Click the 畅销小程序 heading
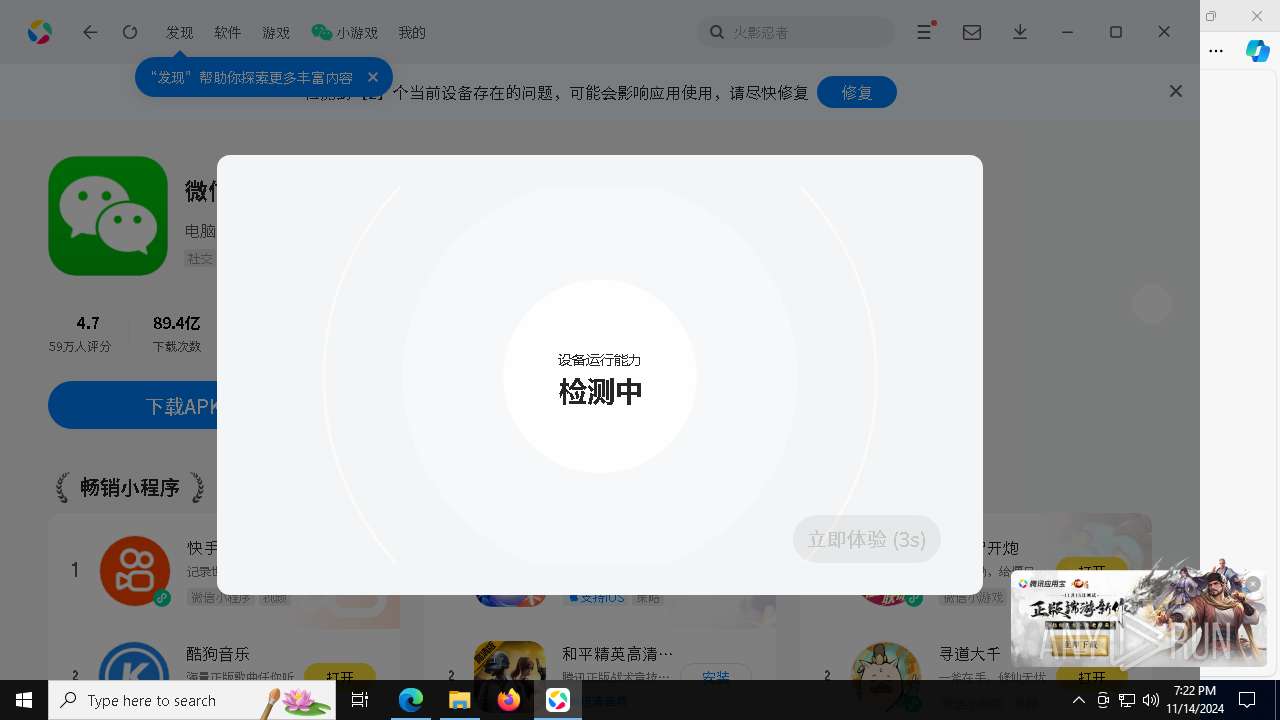The width and height of the screenshot is (1280, 720). point(130,488)
